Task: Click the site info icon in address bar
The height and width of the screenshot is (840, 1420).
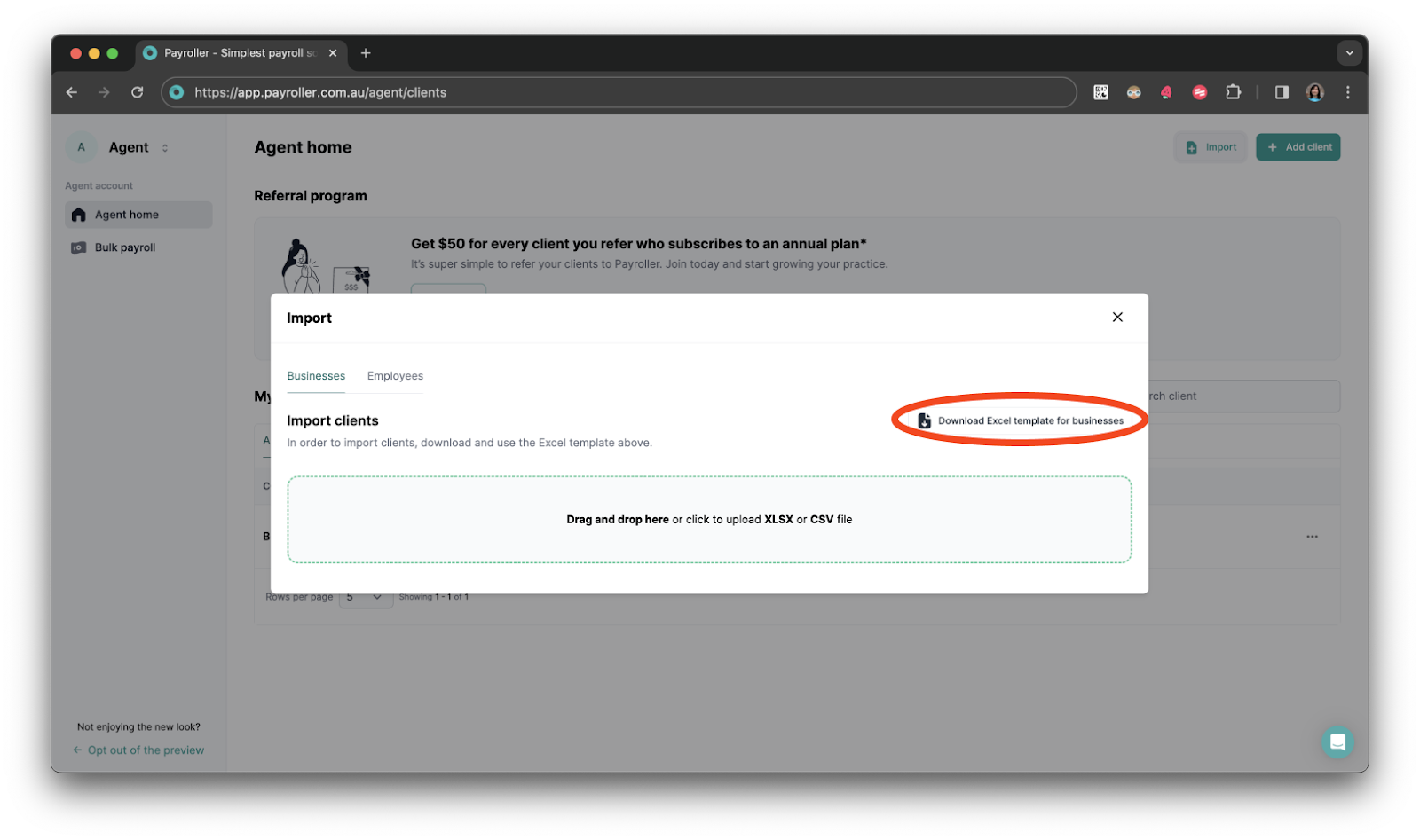Action: click(x=177, y=92)
